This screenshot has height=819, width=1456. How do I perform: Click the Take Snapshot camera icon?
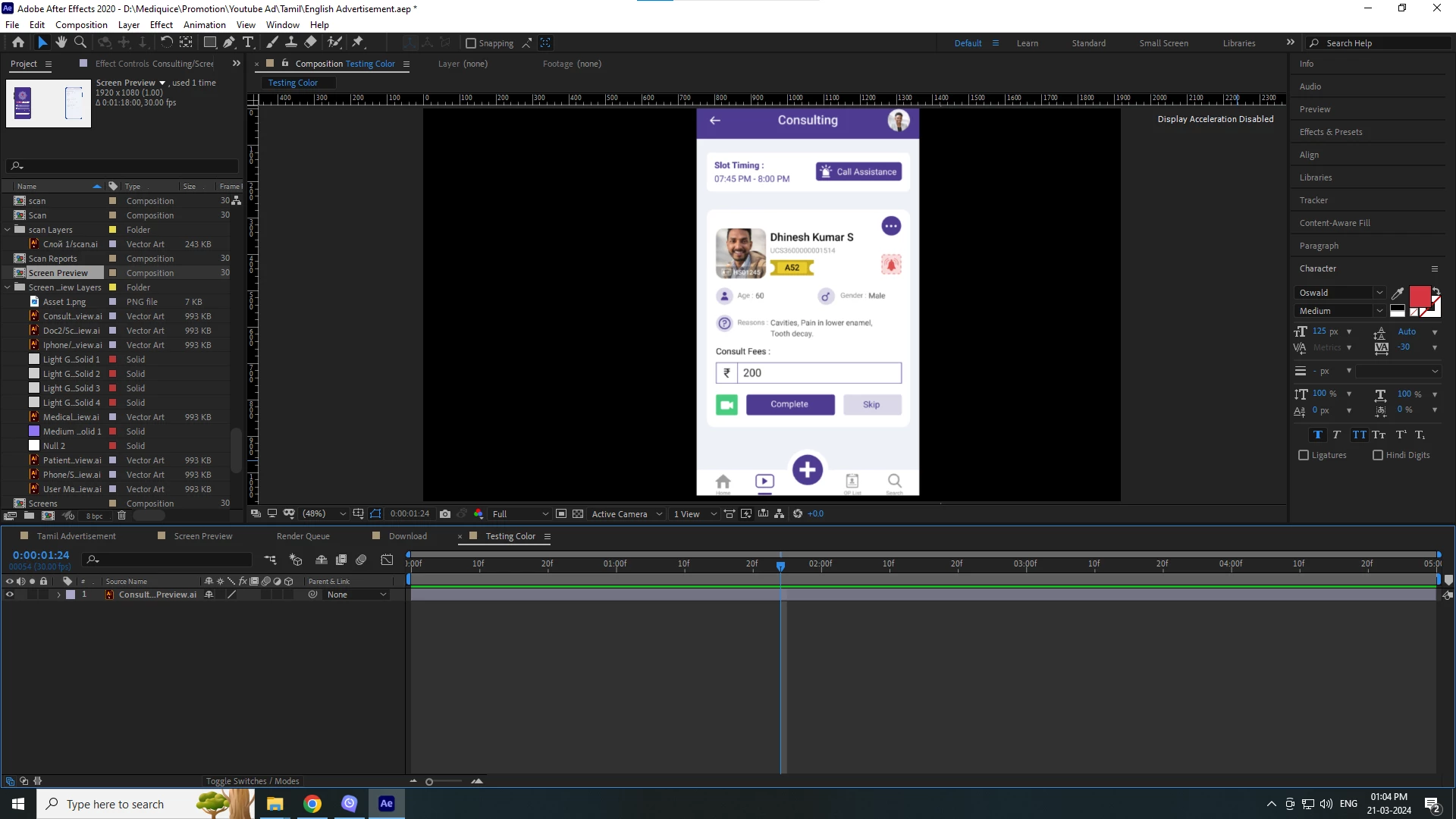coord(445,513)
